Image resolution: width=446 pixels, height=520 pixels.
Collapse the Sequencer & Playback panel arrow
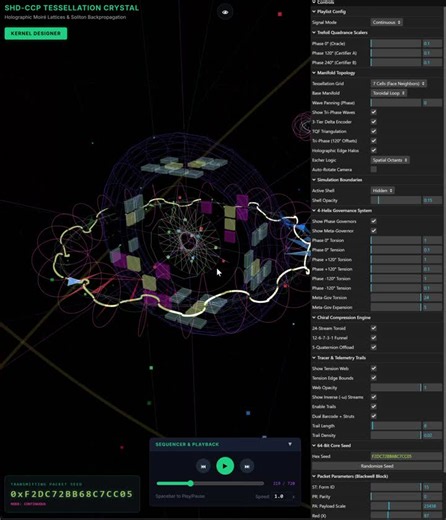[290, 444]
